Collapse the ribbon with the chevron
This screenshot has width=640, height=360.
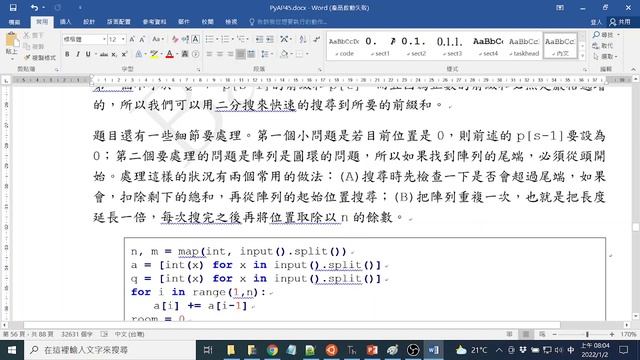[x=633, y=69]
